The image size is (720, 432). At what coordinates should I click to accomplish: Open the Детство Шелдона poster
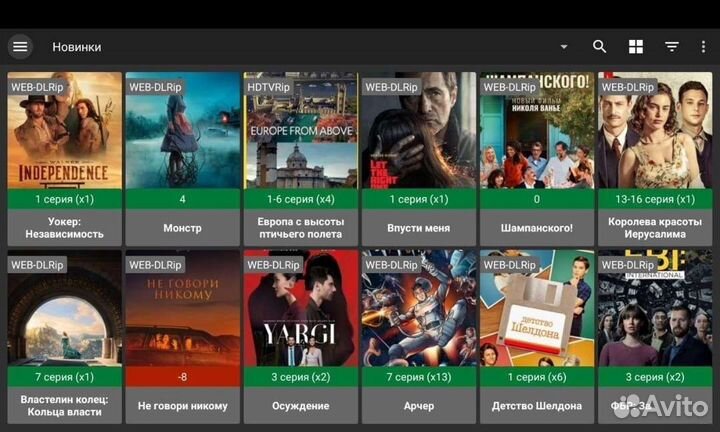537,310
